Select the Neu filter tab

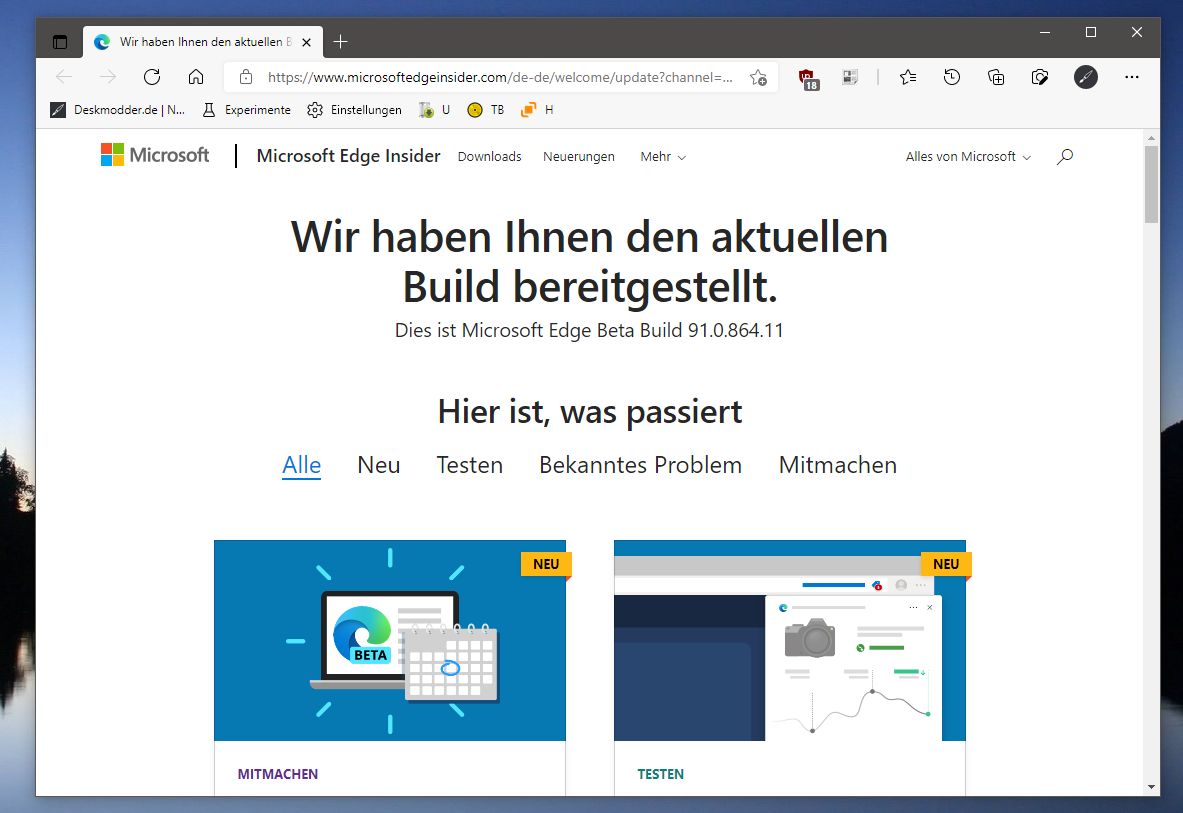[379, 465]
